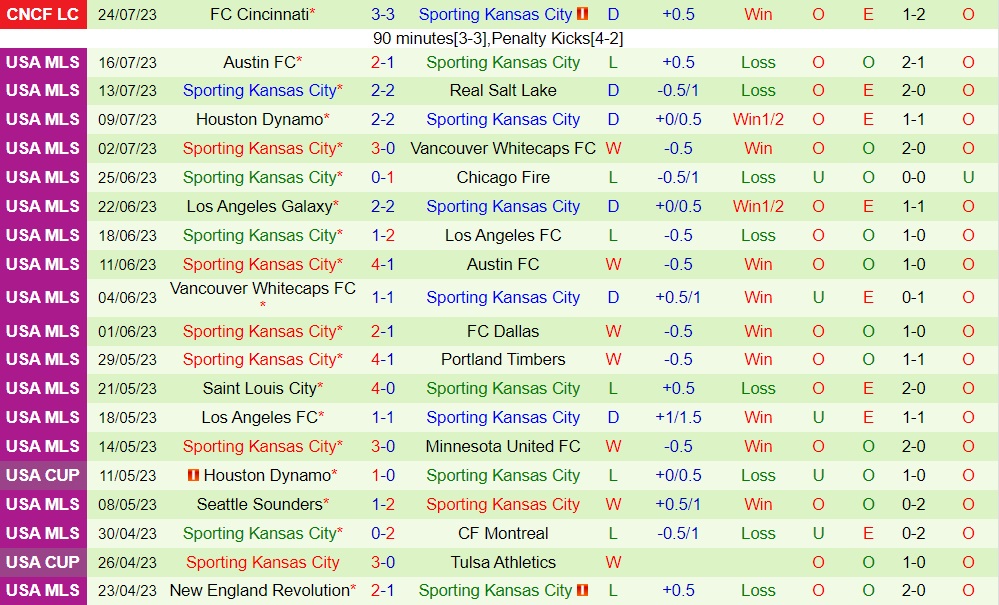This screenshot has height=605, width=999.
Task: Click USA CUP label in Tulsa Athletics row
Action: pos(42,562)
